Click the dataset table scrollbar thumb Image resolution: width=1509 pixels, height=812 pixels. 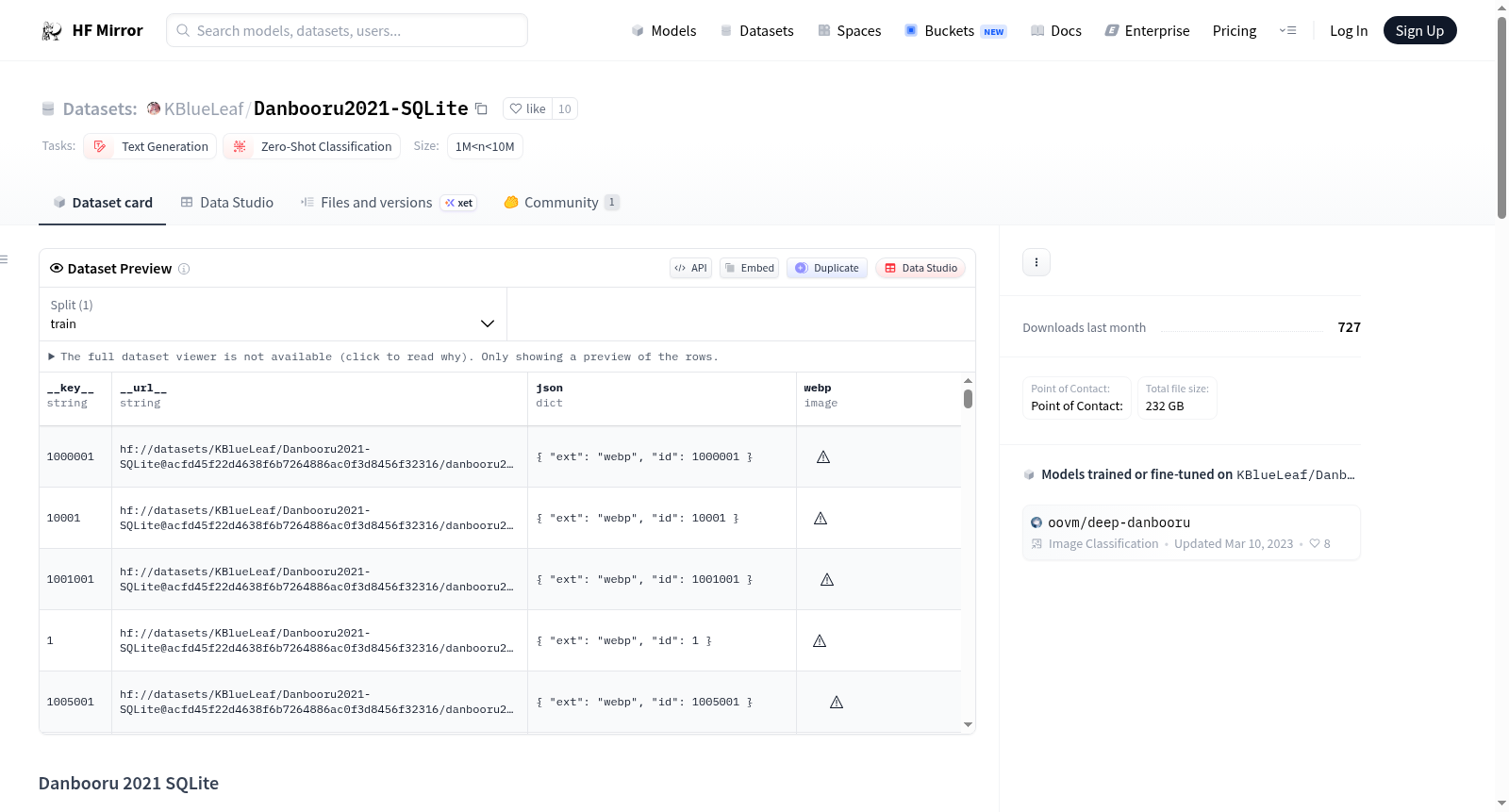pos(968,399)
